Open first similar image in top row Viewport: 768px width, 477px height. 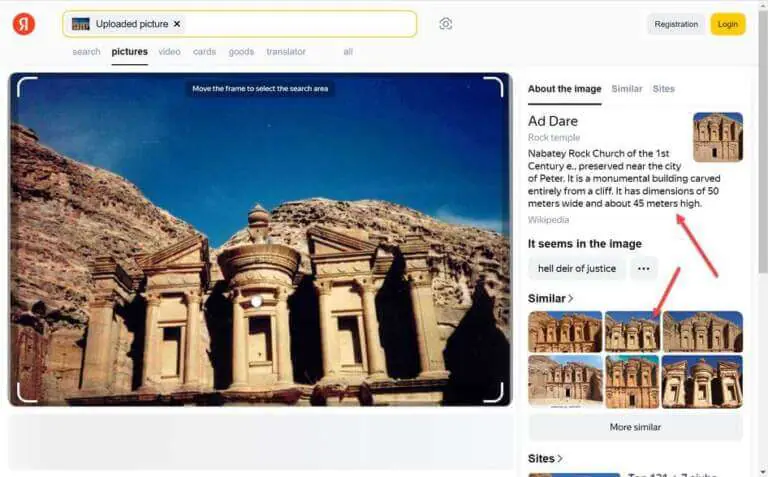point(565,332)
